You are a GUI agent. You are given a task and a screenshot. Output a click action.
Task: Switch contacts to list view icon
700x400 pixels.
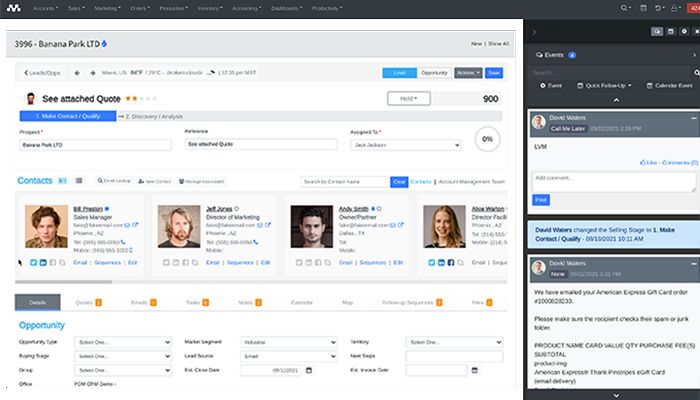pyautogui.click(x=79, y=181)
